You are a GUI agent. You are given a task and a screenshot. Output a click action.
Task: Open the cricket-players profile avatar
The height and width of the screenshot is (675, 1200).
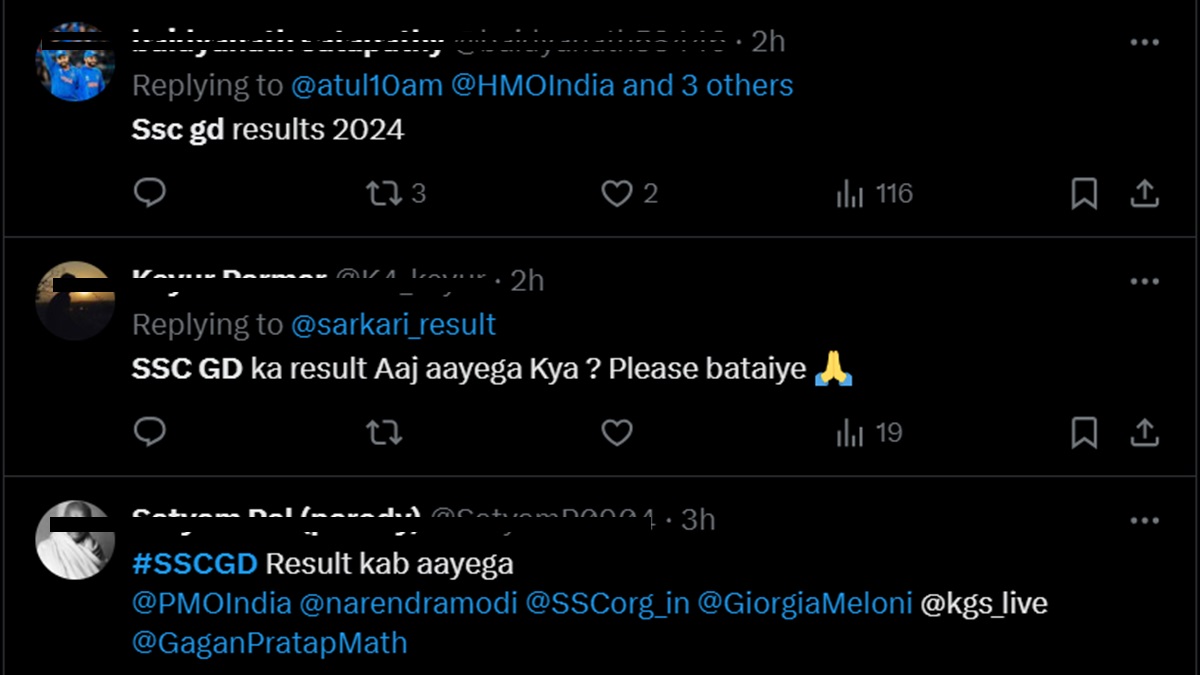[75, 62]
